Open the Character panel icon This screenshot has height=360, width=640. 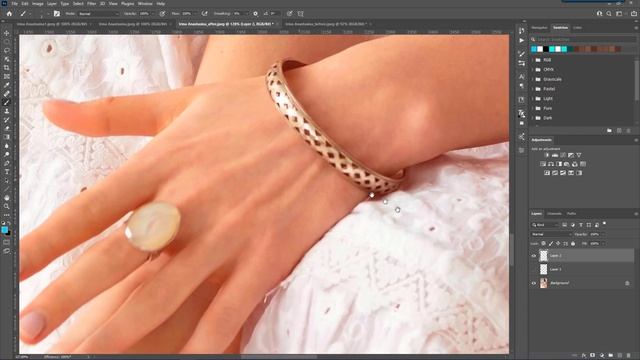(522, 76)
